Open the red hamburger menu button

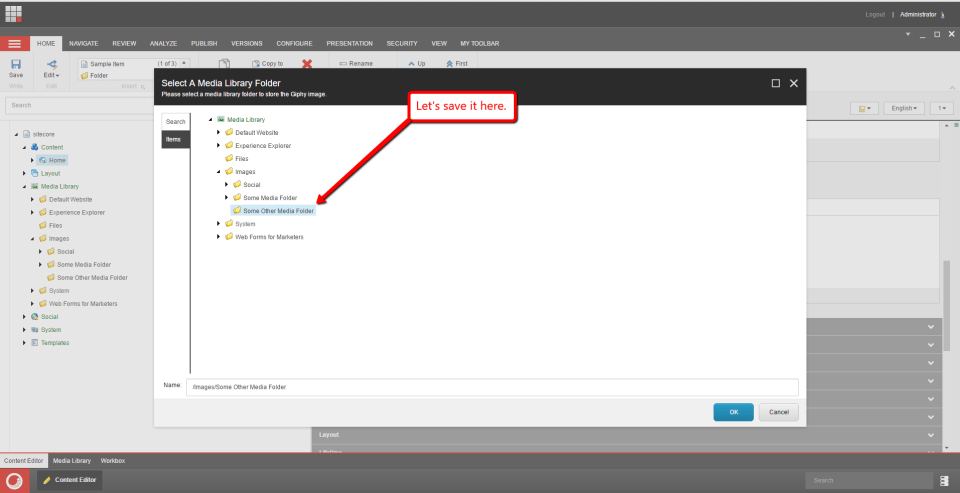(x=14, y=44)
